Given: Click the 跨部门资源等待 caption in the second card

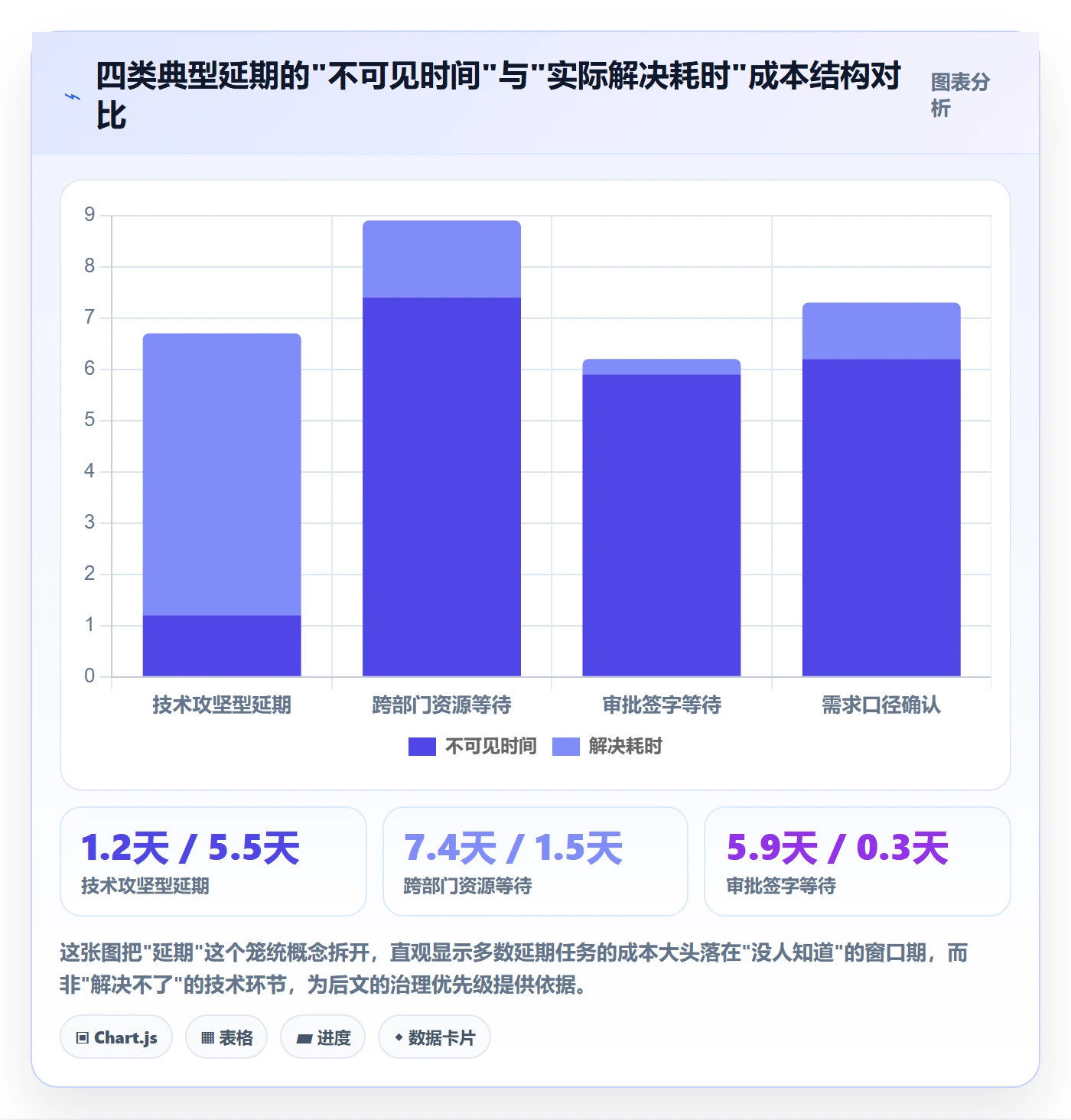Looking at the screenshot, I should tap(468, 886).
